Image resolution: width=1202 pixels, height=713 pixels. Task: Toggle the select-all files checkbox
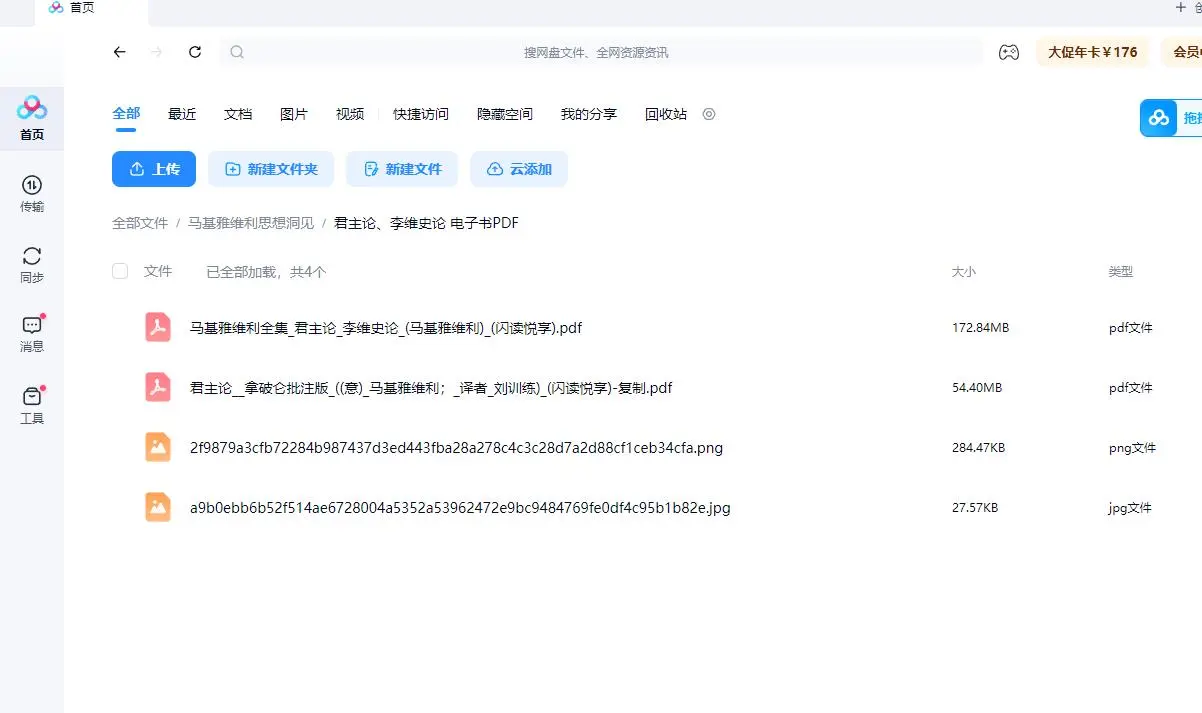[x=120, y=271]
